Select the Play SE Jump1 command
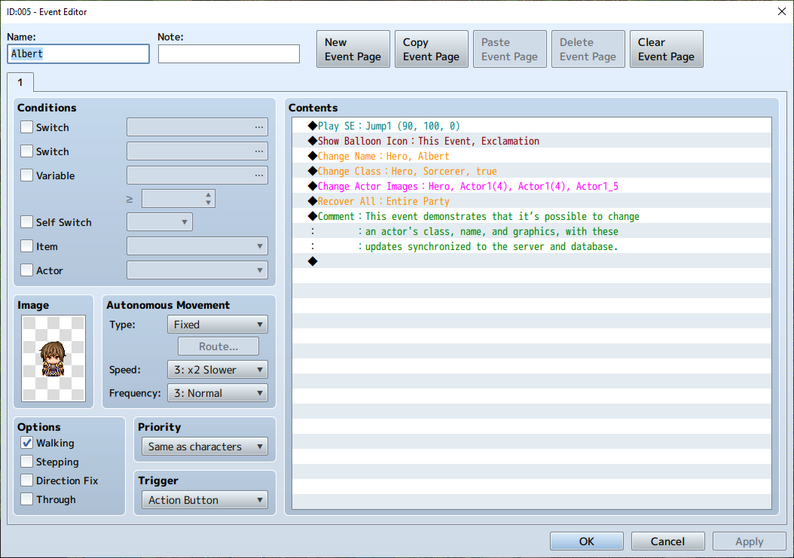 [x=532, y=126]
